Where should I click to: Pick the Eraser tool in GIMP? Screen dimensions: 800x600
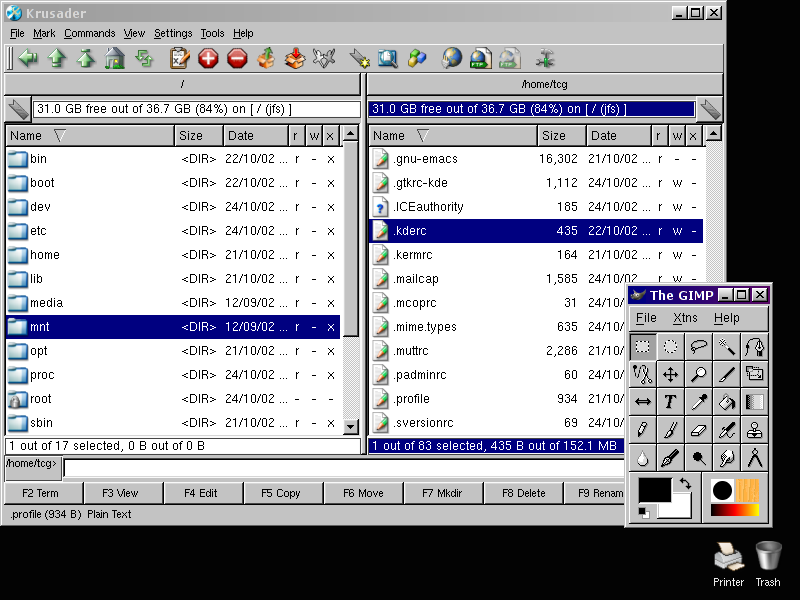[699, 430]
